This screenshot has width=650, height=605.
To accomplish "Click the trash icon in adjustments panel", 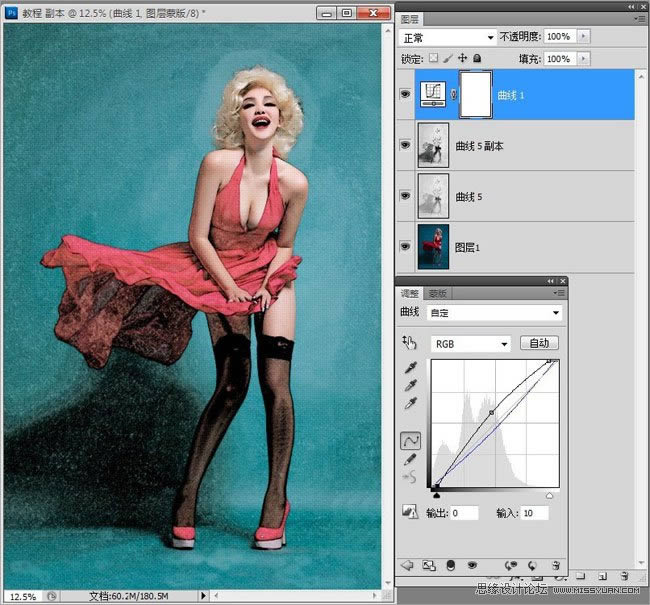I will tap(555, 565).
